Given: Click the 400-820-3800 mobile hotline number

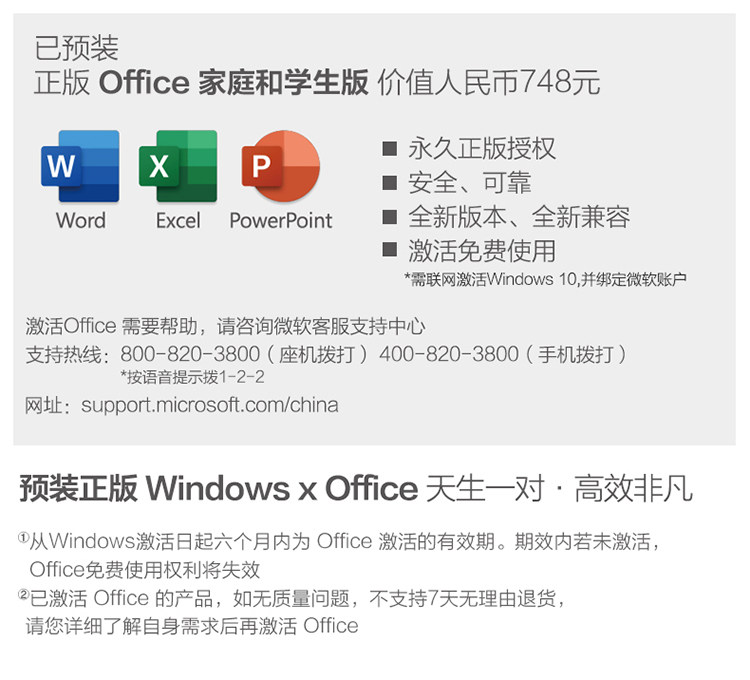Looking at the screenshot, I should (x=449, y=354).
